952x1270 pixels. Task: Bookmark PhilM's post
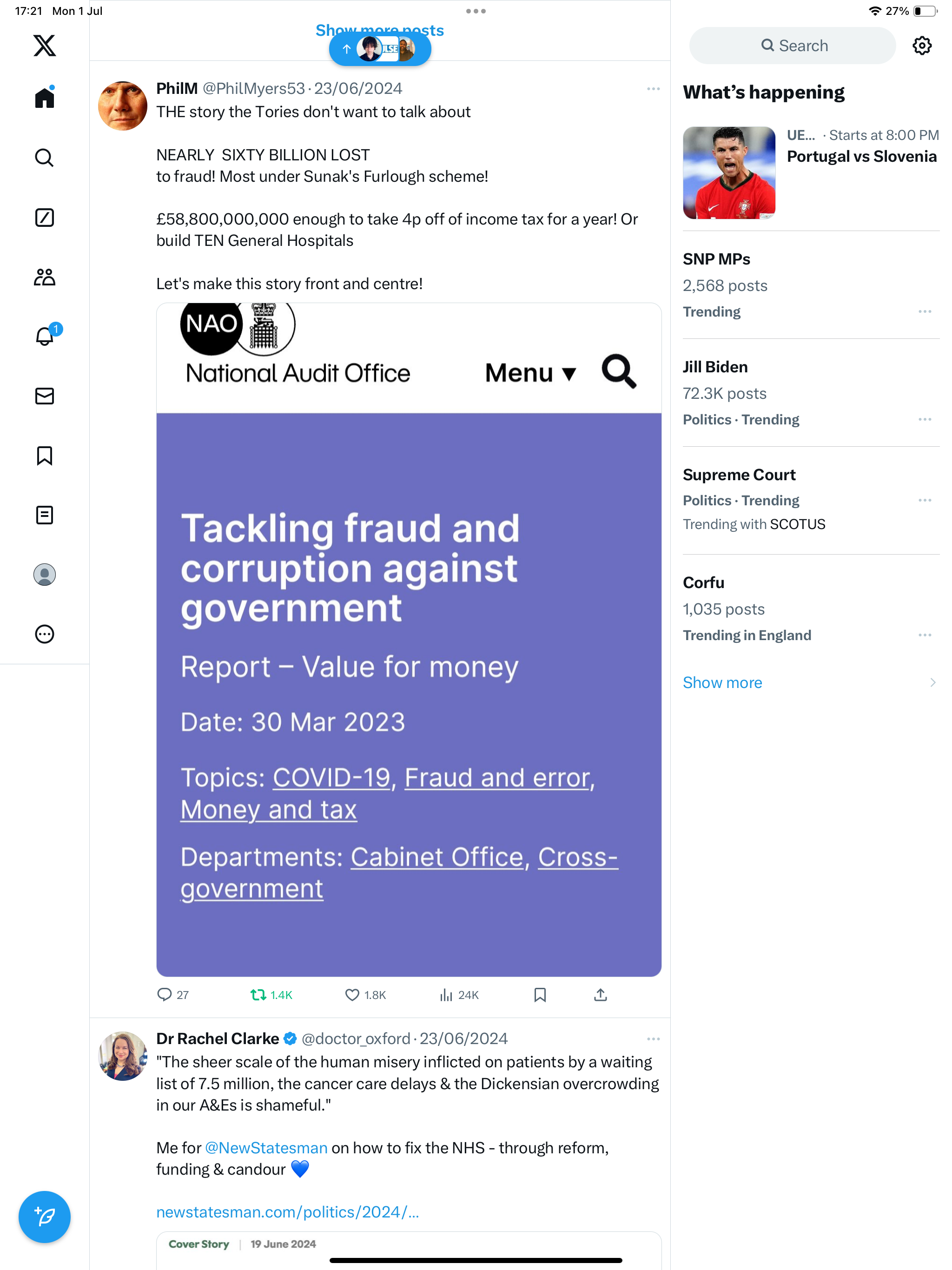point(540,995)
